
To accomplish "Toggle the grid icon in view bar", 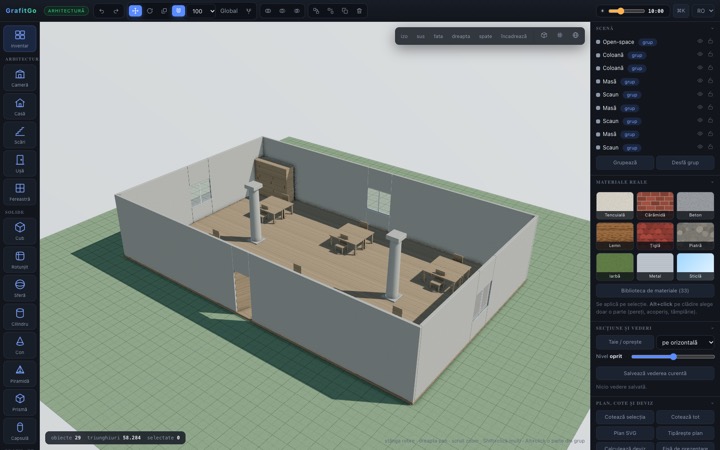I will (560, 35).
